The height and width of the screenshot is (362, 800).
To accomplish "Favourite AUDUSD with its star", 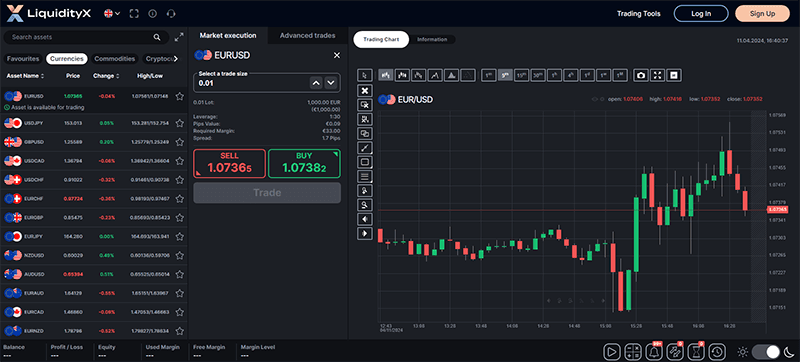I will [180, 274].
